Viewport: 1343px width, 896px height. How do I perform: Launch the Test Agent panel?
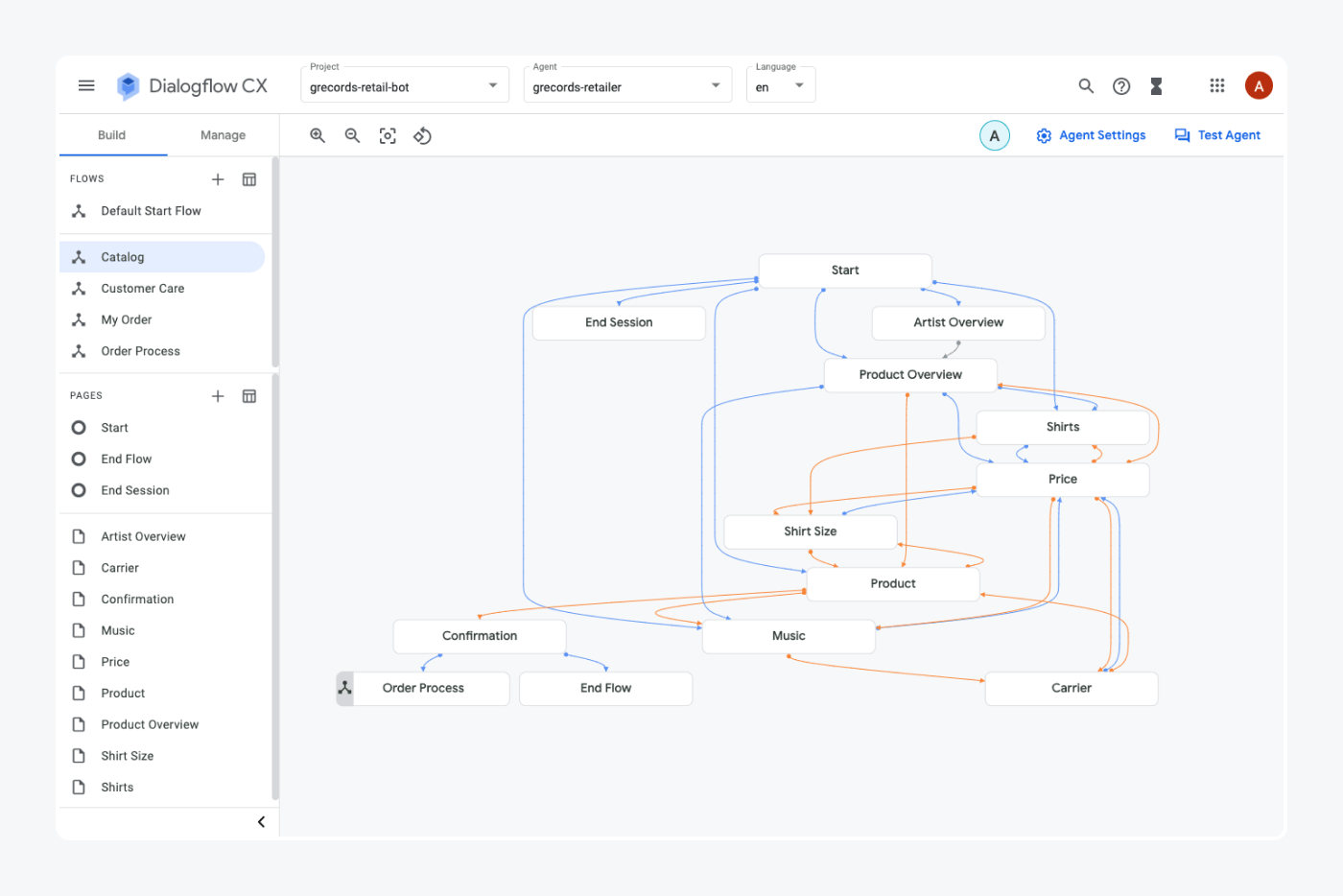[1217, 135]
